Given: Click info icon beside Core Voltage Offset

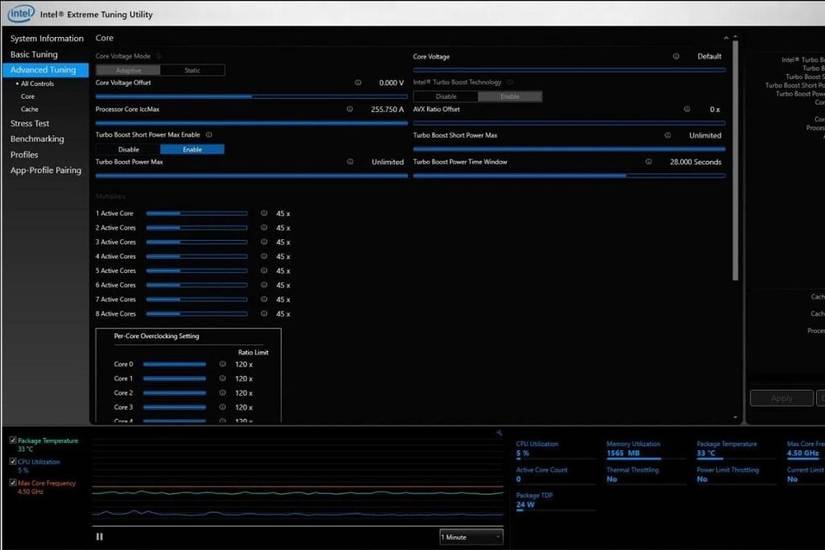Looking at the screenshot, I should (x=358, y=83).
